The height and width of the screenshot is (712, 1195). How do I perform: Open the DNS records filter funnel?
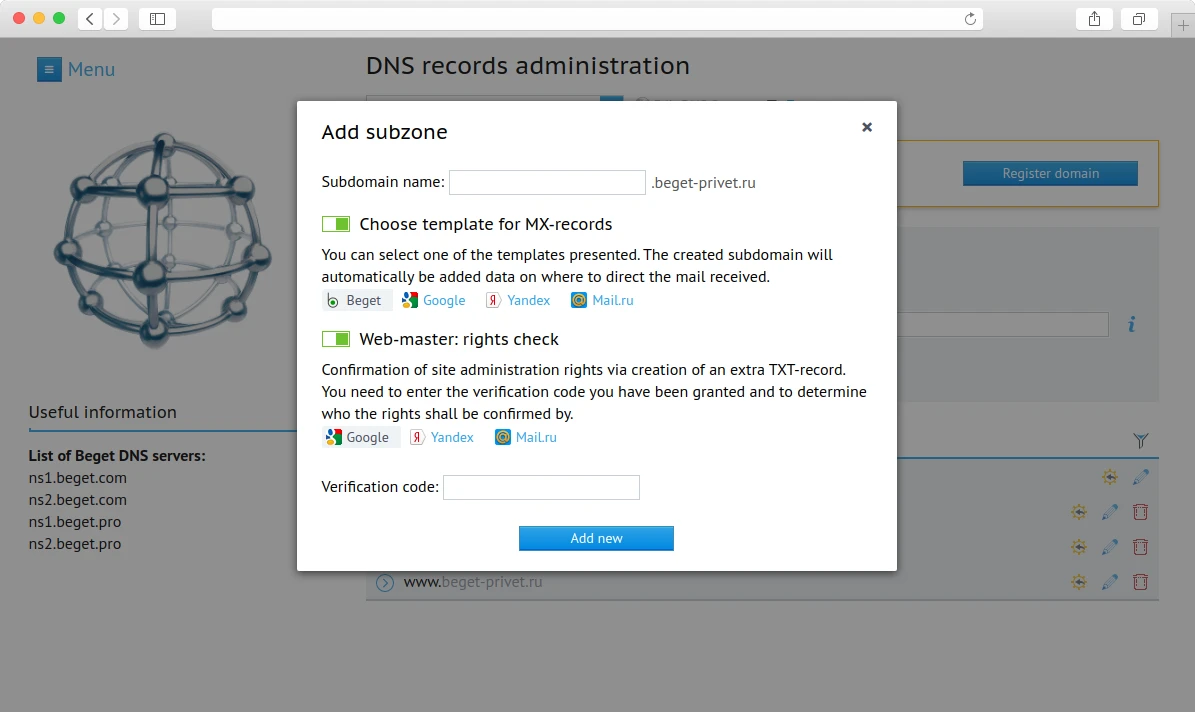tap(1141, 440)
